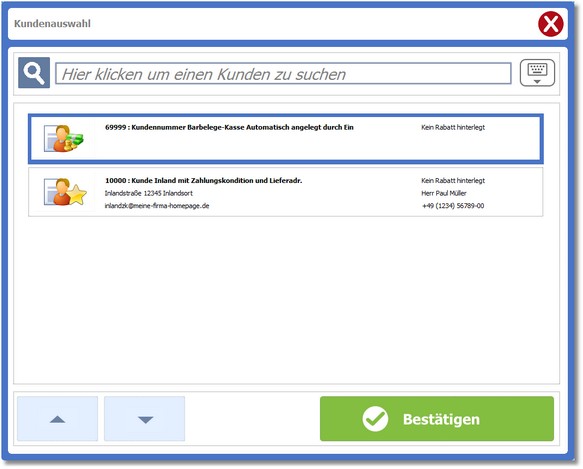Screen dimensions: 583x469
Task: Close the Kundenauswahl dialog with red X
Action: [x=551, y=24]
